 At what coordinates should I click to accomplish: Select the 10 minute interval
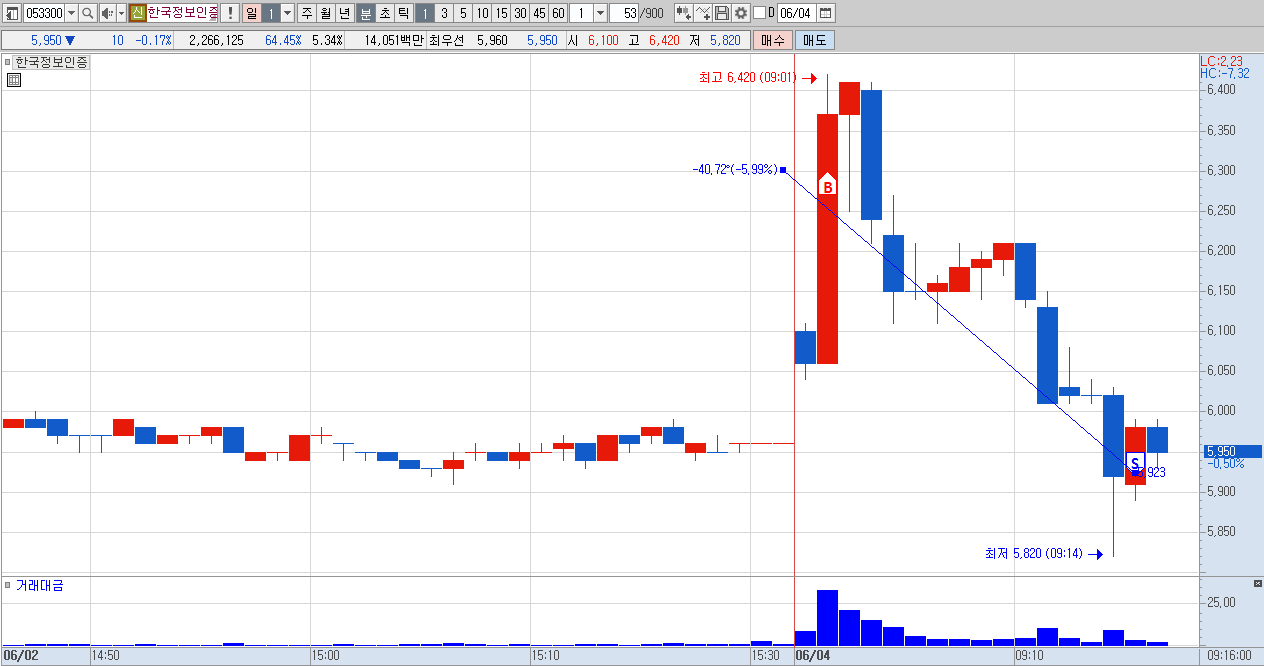[482, 13]
